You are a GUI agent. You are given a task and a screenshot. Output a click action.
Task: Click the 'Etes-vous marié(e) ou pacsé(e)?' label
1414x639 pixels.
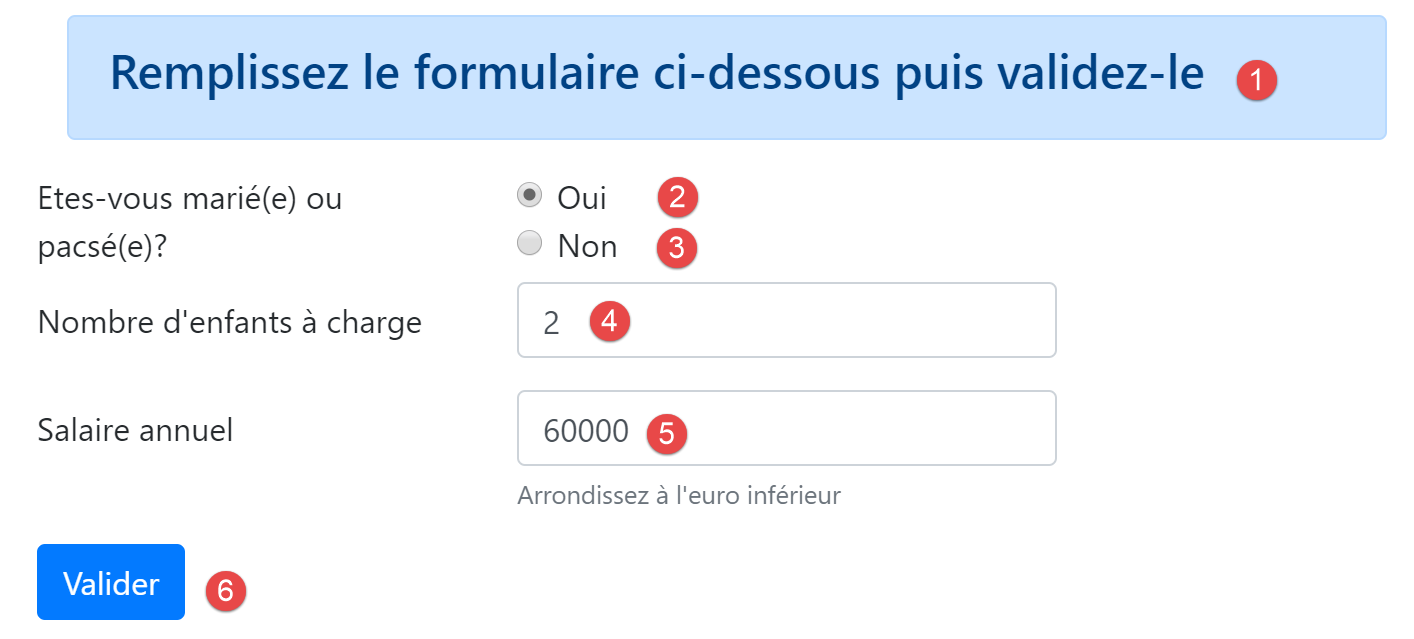point(190,222)
